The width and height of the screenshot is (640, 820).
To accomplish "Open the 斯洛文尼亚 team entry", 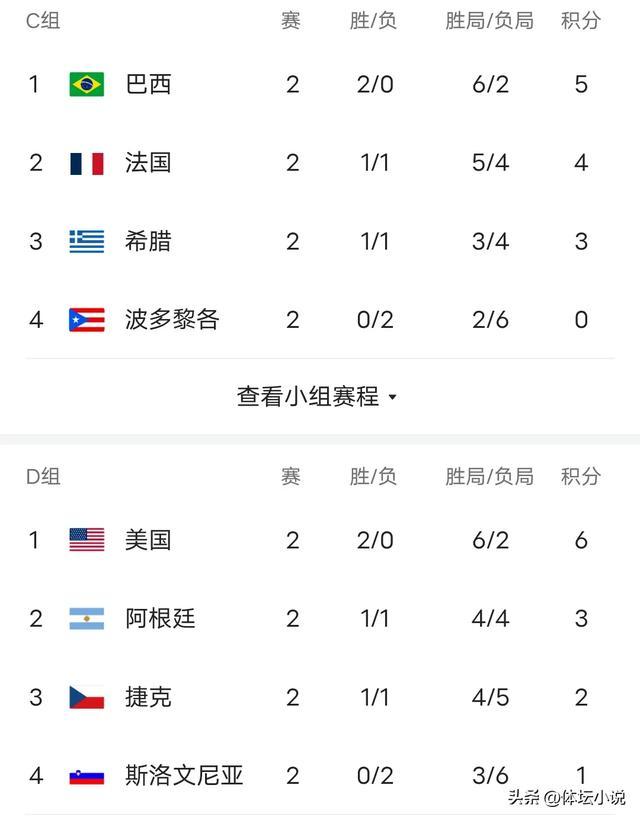I will click(184, 776).
